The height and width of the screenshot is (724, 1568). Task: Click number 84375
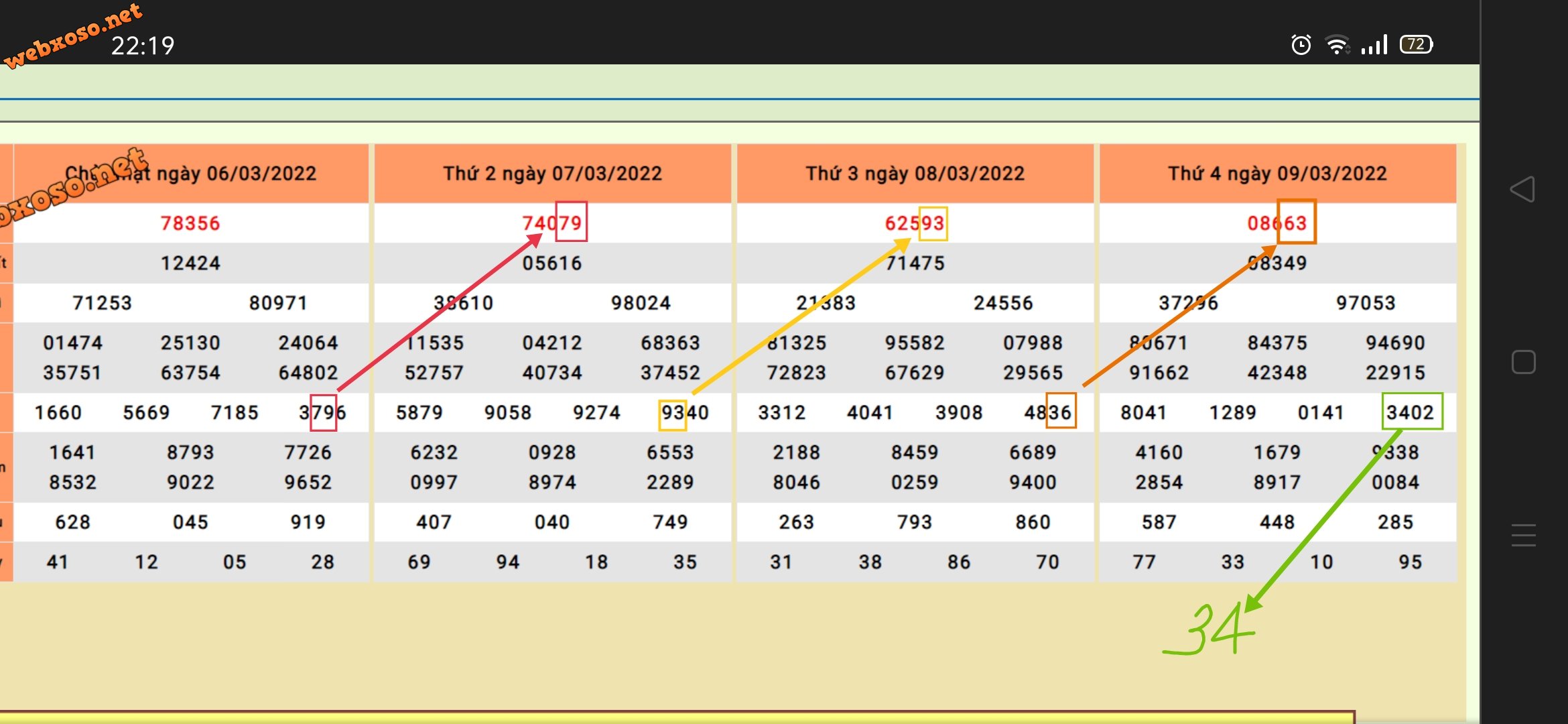click(x=1277, y=343)
